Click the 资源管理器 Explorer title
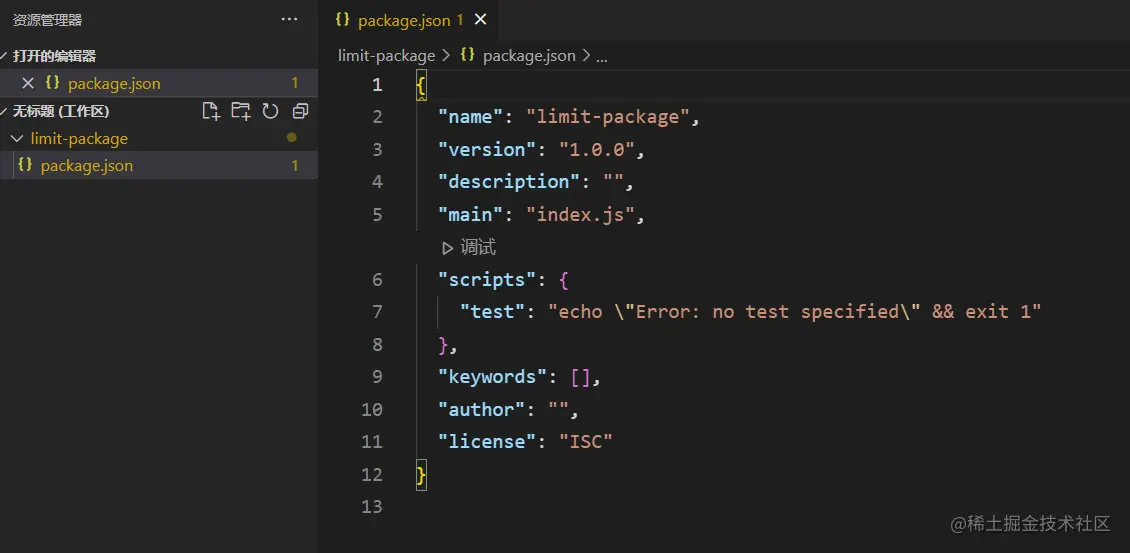Viewport: 1130px width, 553px height. (x=48, y=20)
